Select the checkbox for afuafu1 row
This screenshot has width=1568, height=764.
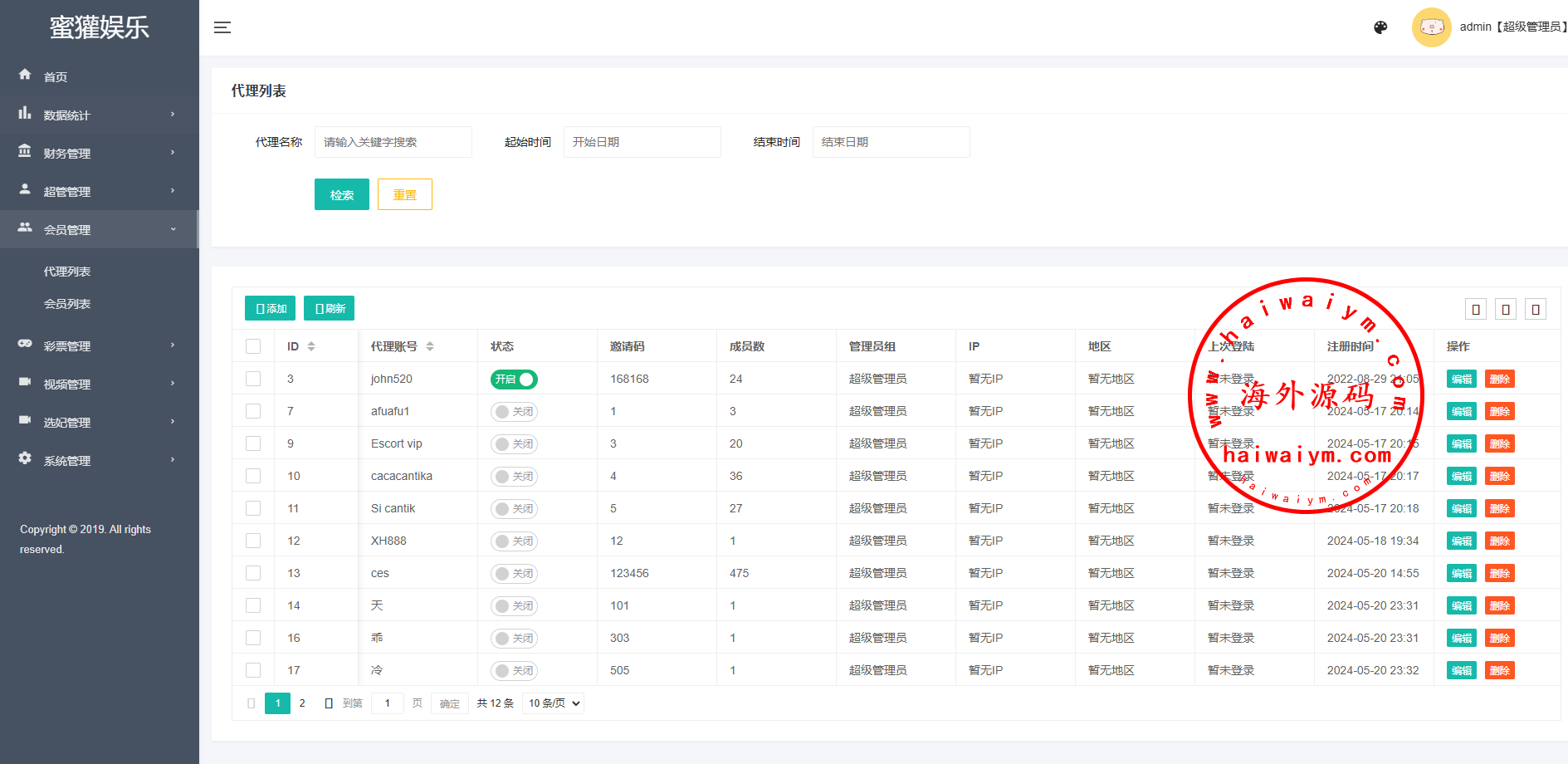tap(253, 411)
